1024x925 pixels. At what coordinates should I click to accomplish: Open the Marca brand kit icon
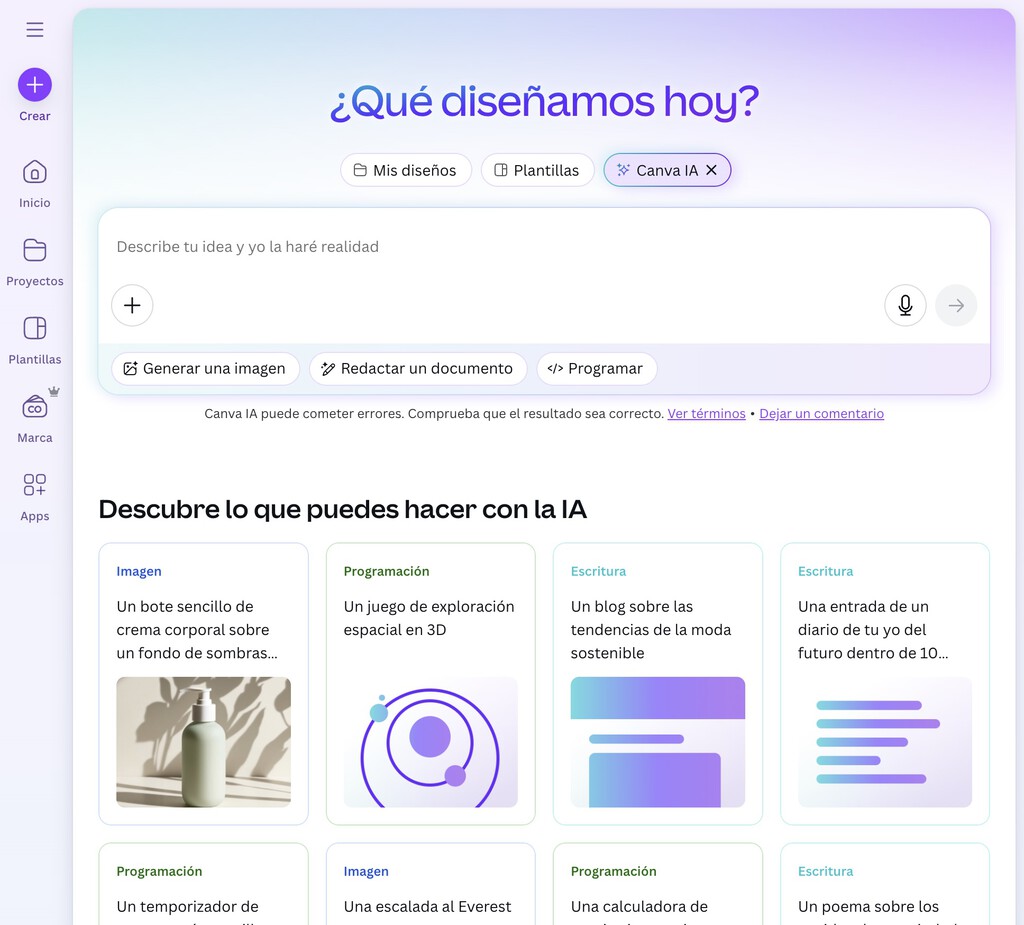click(x=35, y=406)
